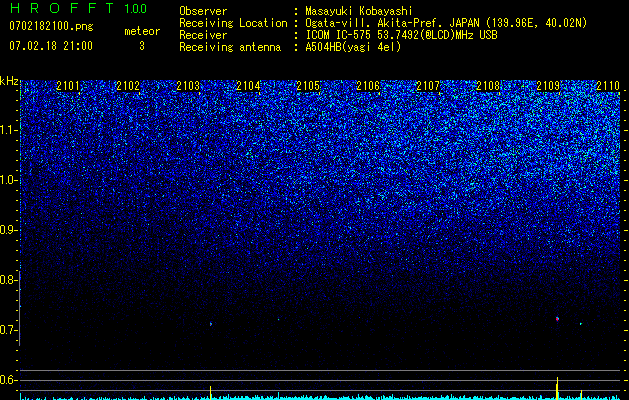
Task: Click the faint echo dot past 2104
Action: 278,320
